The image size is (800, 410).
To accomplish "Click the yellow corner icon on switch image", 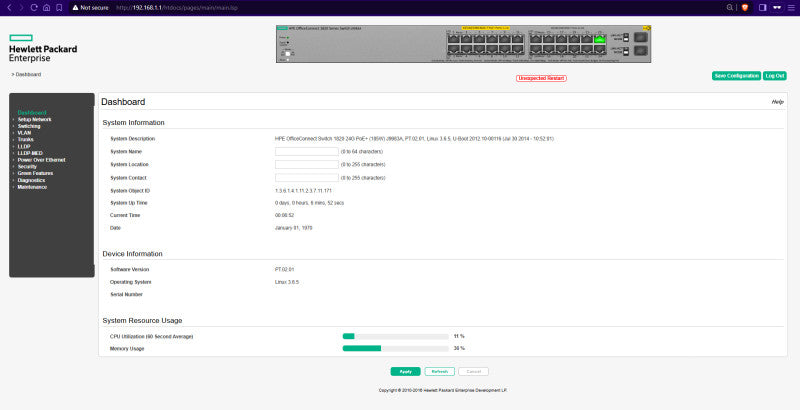I will pos(646,28).
